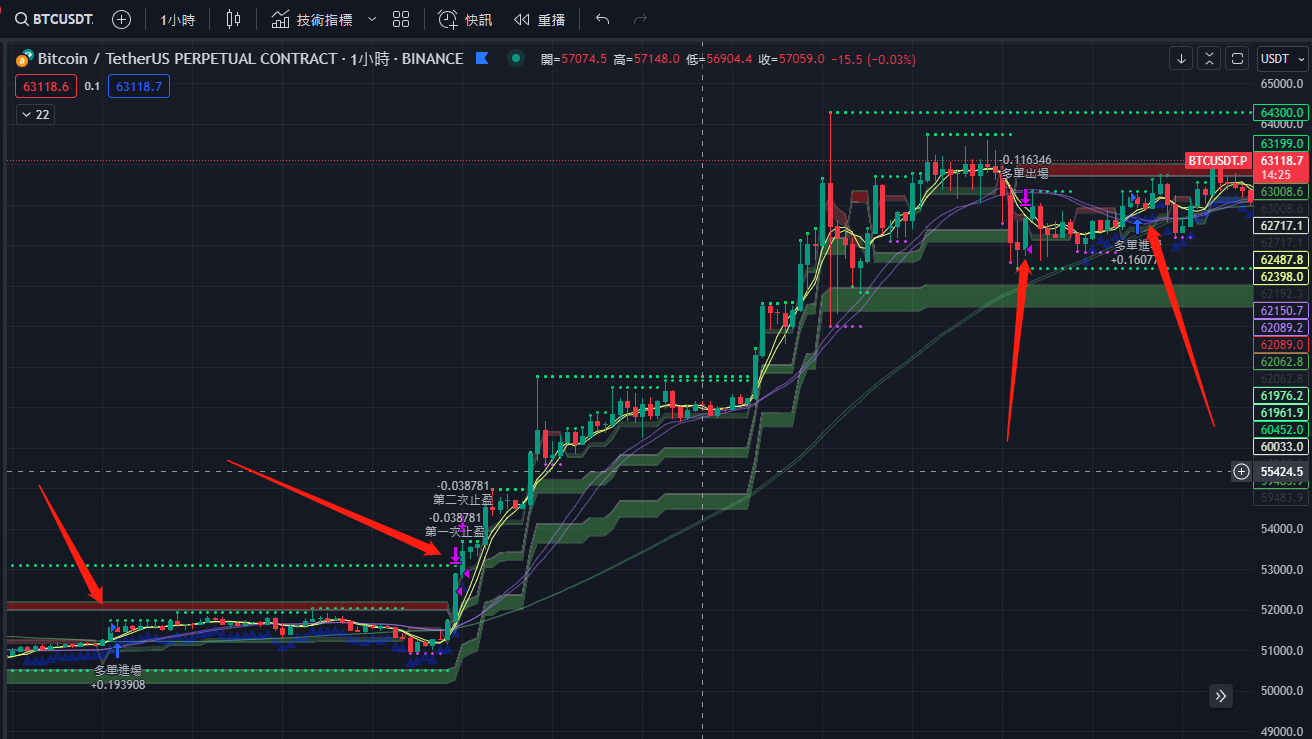The height and width of the screenshot is (739, 1312).
Task: Undo the last chart action
Action: click(602, 19)
